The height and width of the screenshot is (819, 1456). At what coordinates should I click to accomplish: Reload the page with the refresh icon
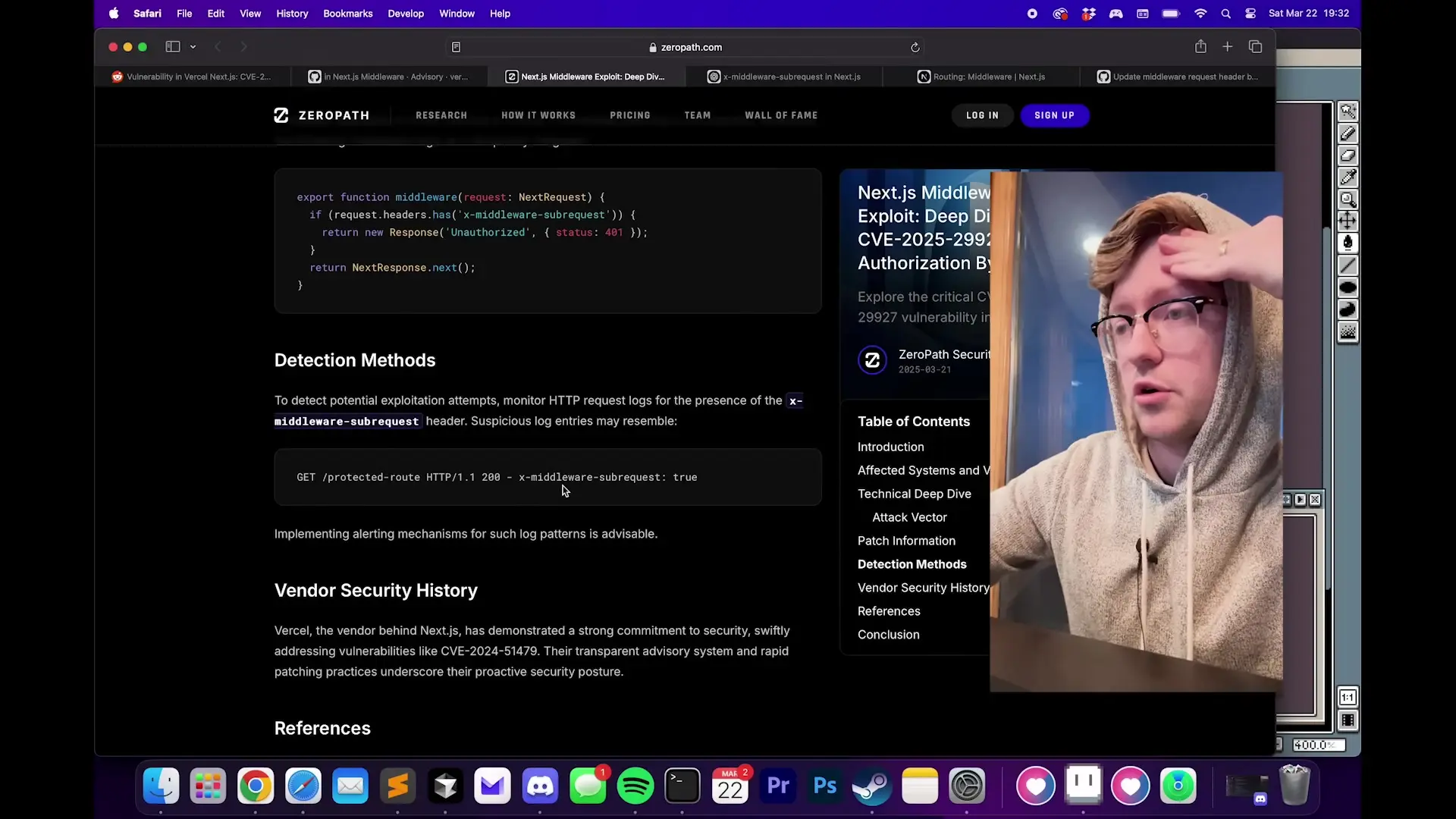click(915, 47)
